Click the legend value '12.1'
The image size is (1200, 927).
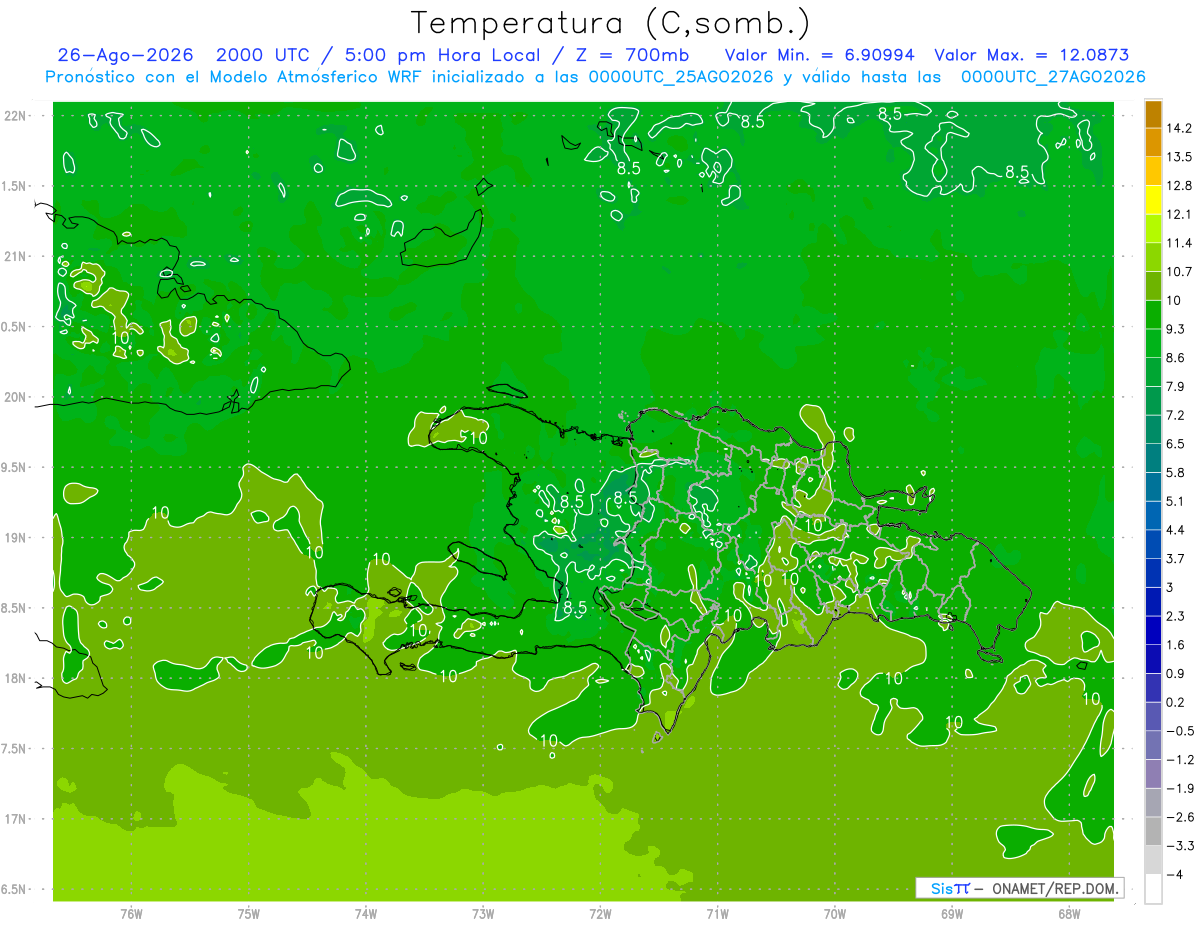pyautogui.click(x=1179, y=215)
